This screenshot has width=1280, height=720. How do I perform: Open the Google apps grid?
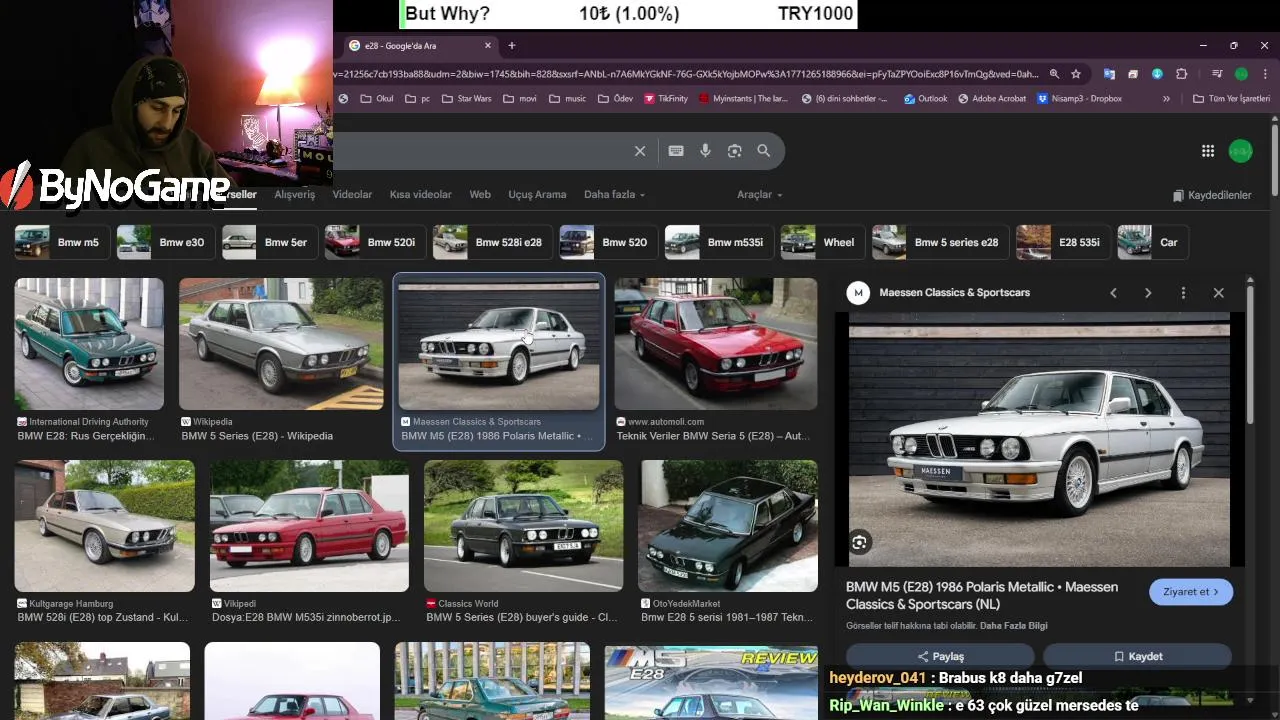(x=1208, y=151)
